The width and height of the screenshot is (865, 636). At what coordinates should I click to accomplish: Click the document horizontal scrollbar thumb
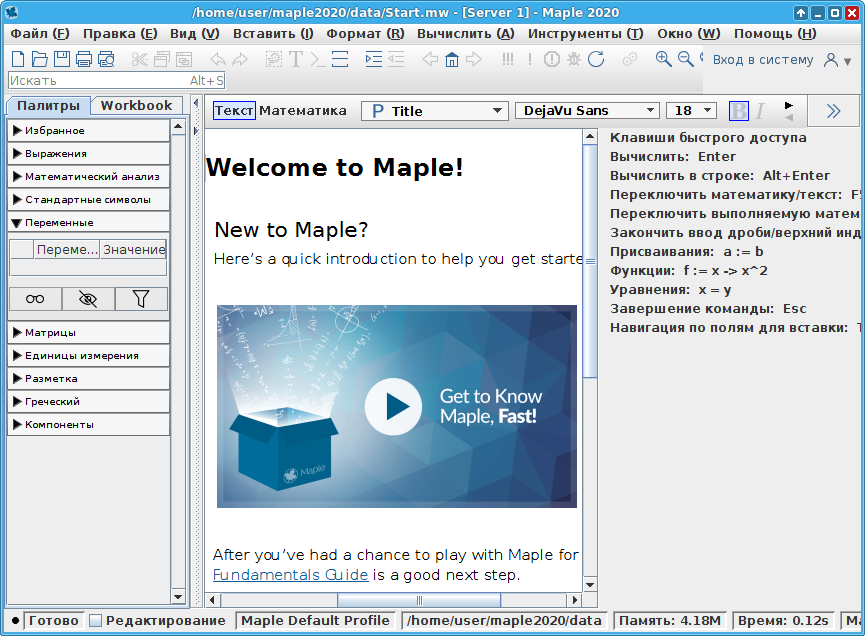tap(419, 600)
